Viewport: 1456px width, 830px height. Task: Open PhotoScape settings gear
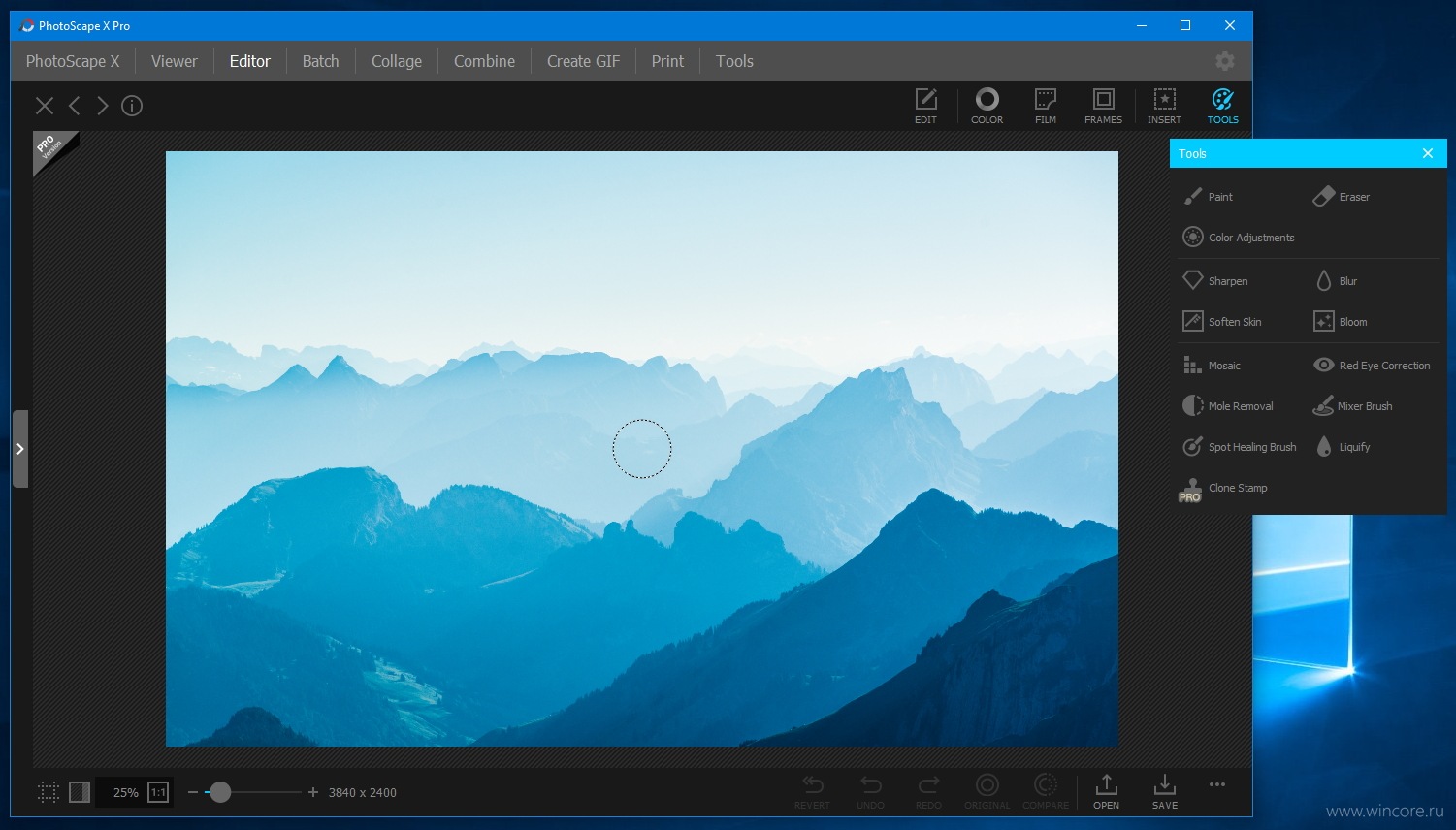(1225, 61)
